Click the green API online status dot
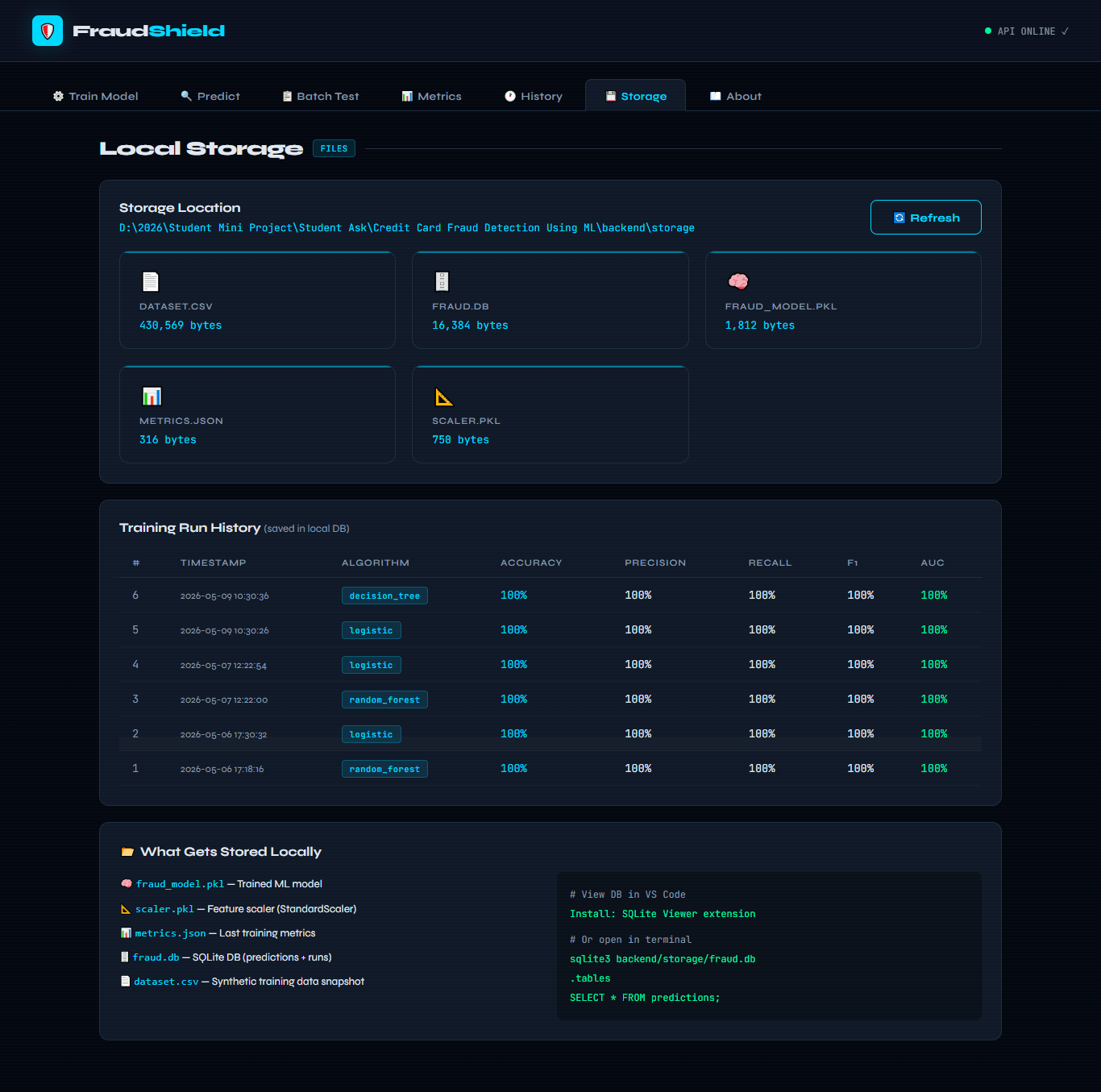 pos(988,31)
